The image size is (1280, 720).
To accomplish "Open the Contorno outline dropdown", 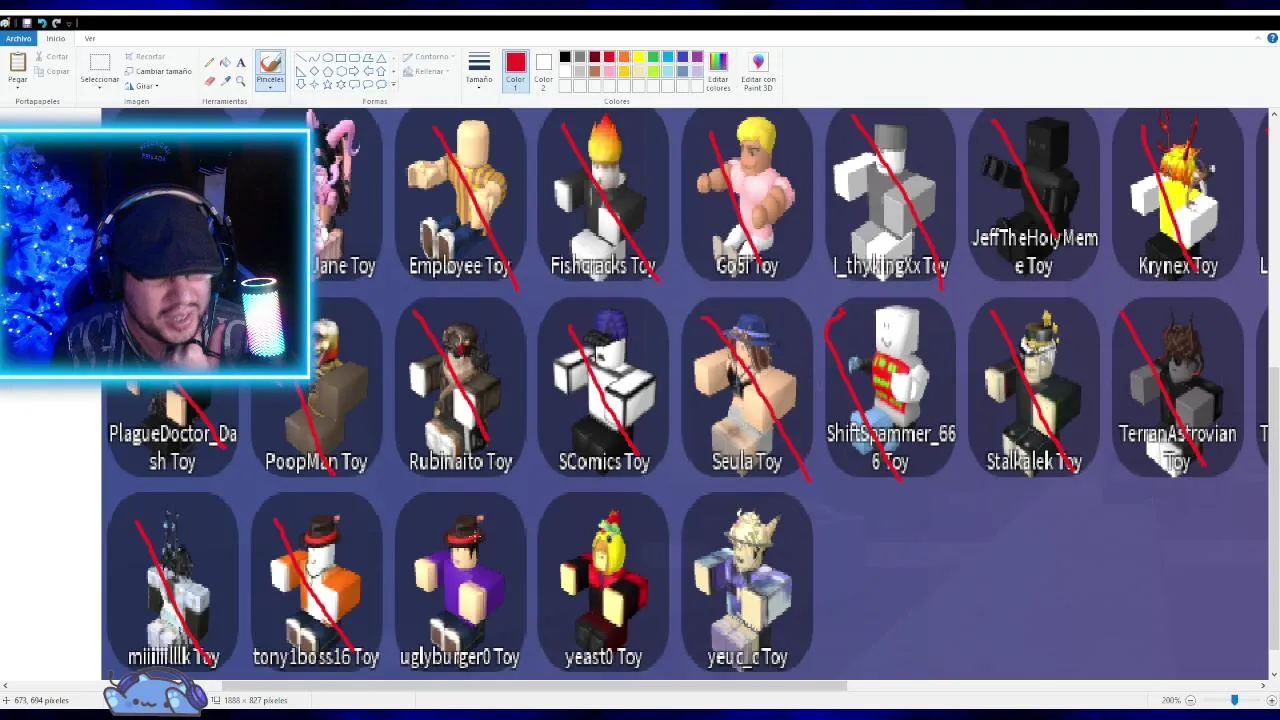I will click(431, 57).
